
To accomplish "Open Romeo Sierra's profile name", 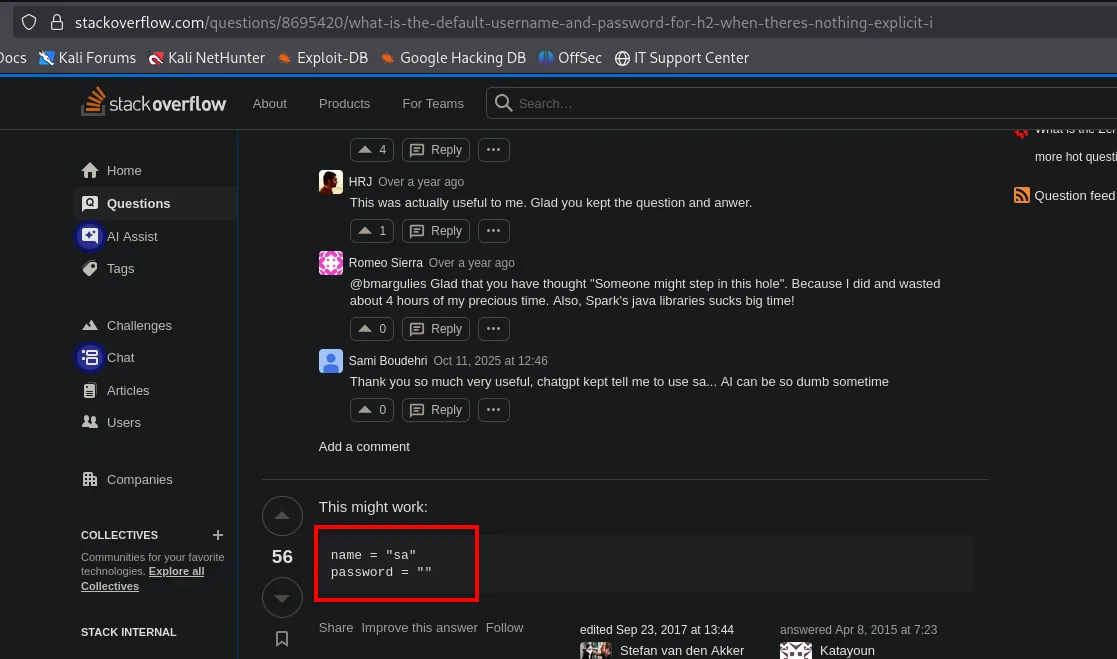I will [385, 263].
